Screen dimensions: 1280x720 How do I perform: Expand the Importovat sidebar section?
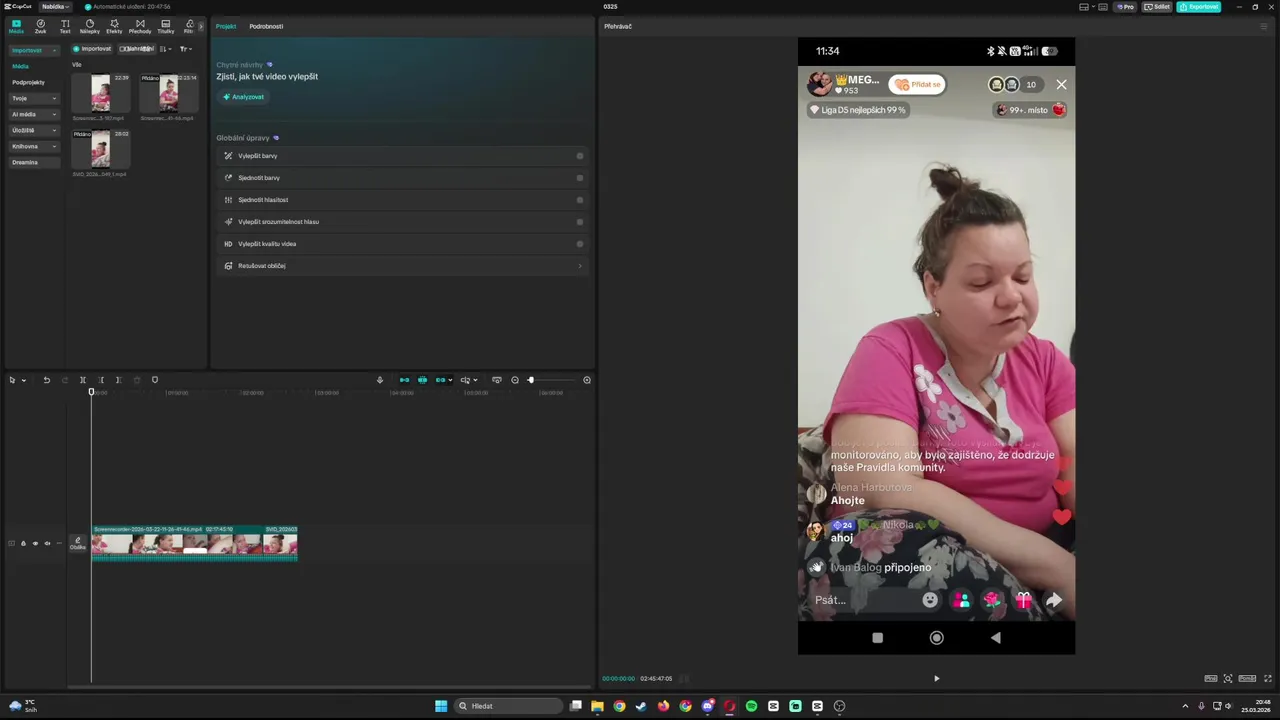(x=34, y=50)
